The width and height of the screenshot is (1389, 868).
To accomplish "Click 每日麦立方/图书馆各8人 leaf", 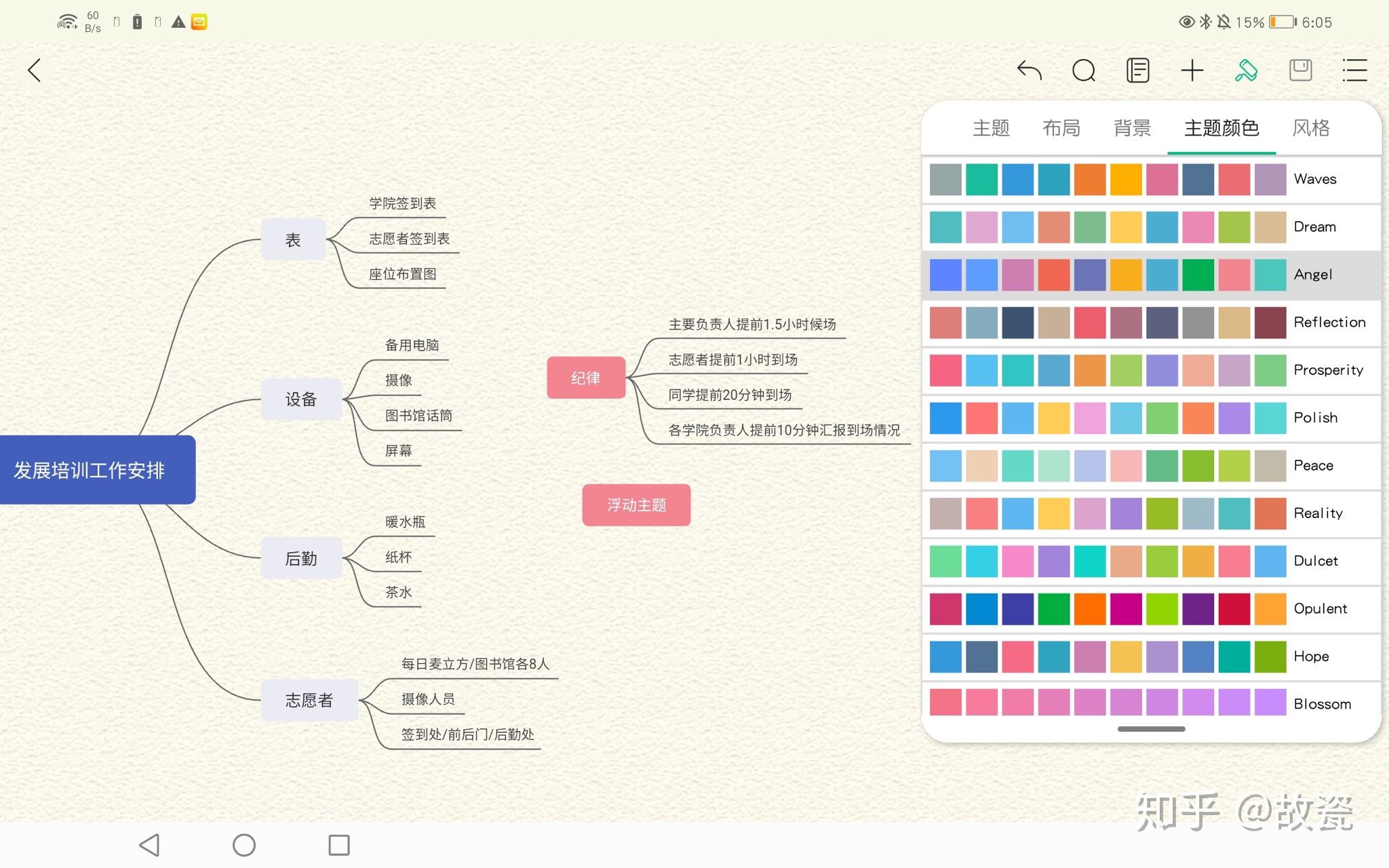I will coord(475,664).
